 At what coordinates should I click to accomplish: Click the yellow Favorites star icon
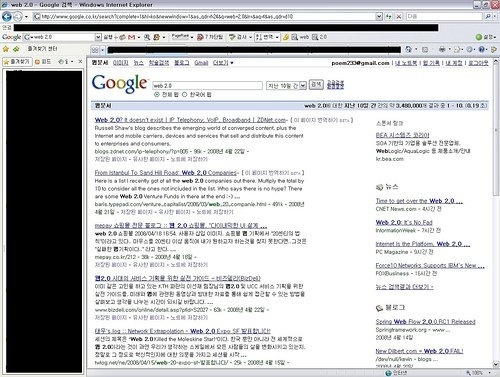click(x=6, y=49)
